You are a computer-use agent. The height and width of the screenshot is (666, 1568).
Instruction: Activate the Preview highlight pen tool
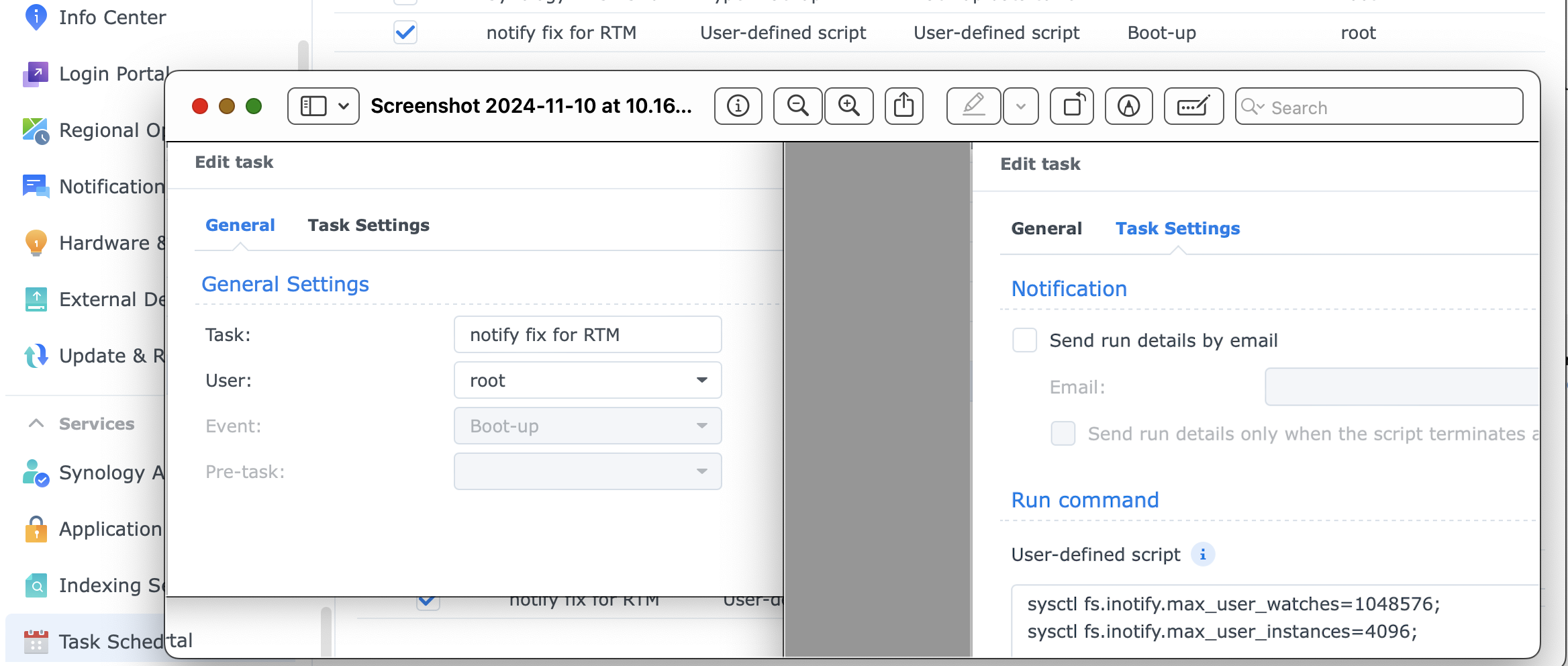[x=974, y=106]
